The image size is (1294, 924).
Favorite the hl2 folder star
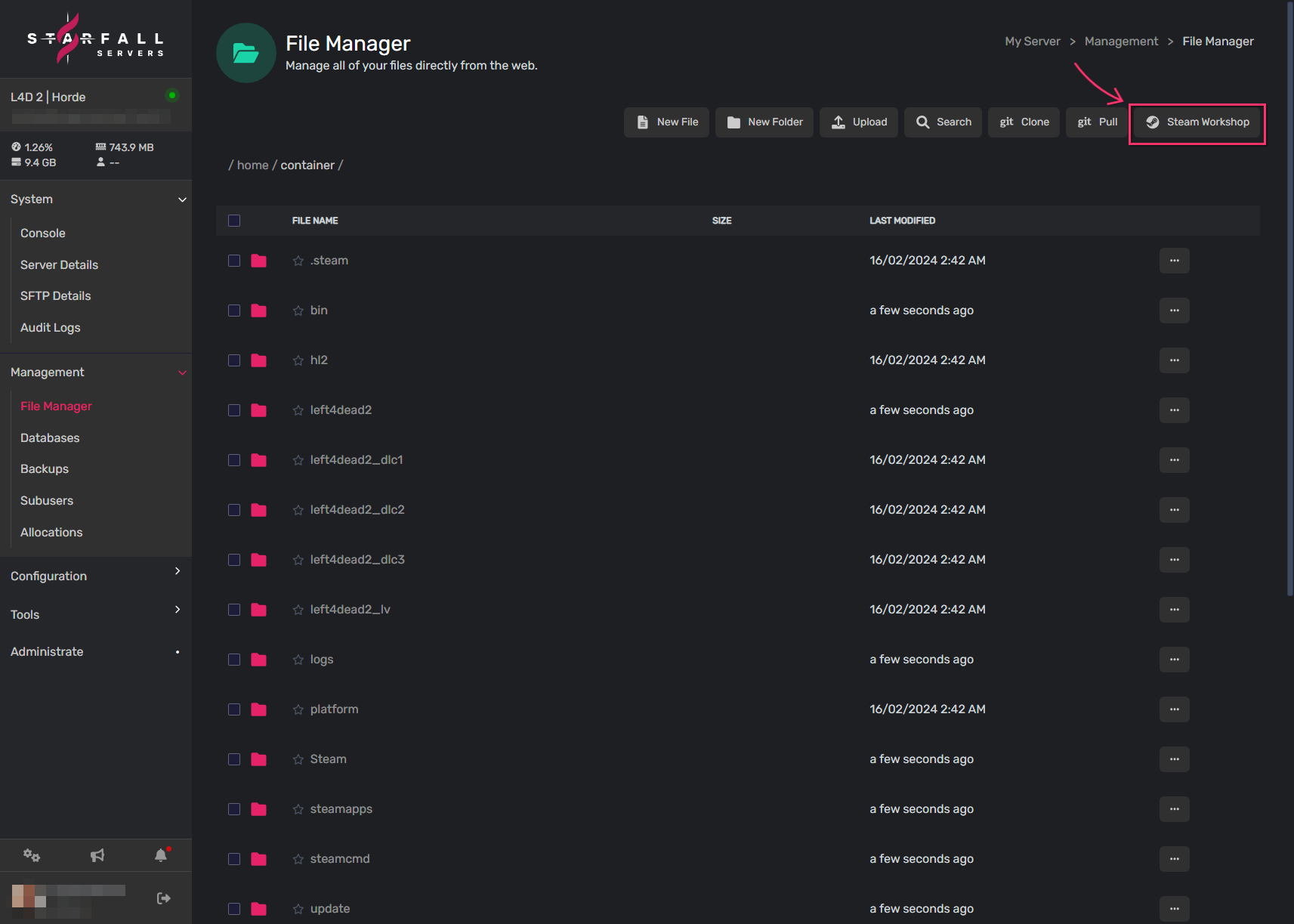[298, 360]
